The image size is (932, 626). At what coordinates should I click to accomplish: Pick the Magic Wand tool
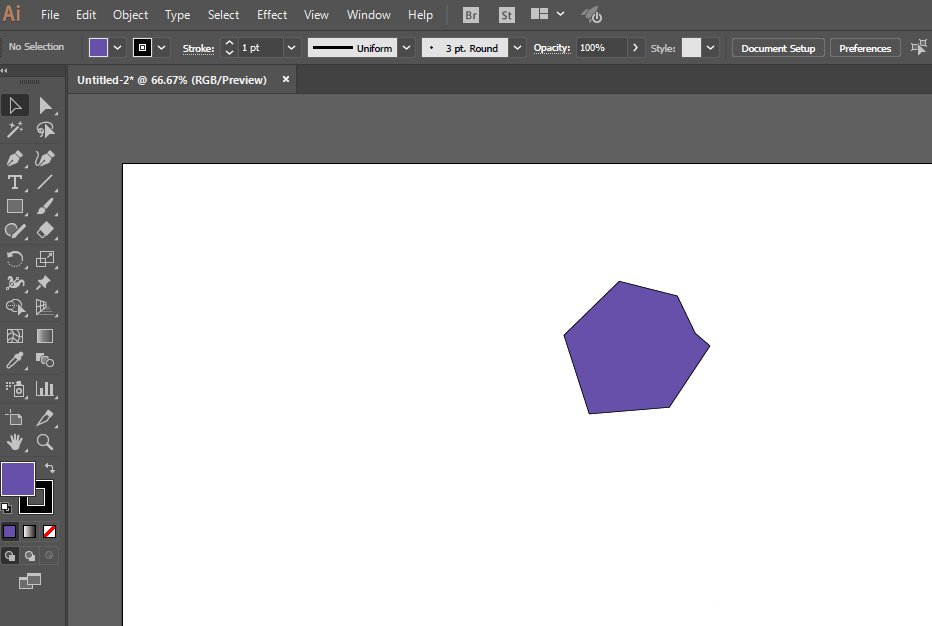15,130
